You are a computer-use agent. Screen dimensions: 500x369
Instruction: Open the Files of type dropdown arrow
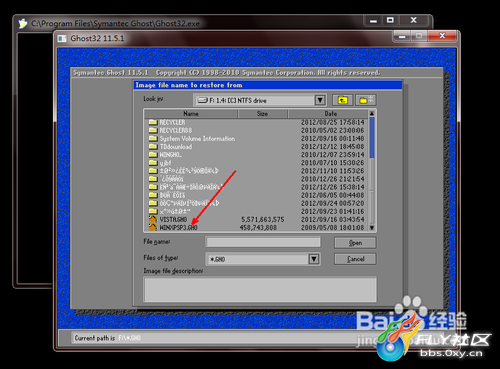click(x=313, y=259)
